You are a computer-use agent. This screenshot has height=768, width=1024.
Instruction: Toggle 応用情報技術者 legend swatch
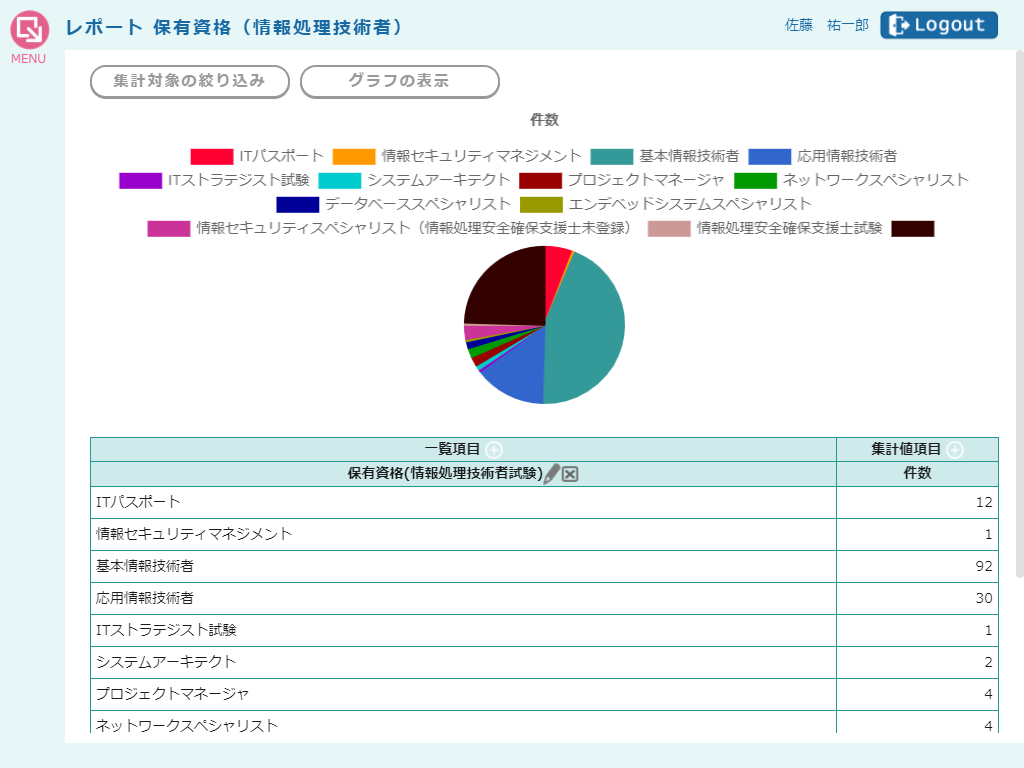tap(769, 156)
